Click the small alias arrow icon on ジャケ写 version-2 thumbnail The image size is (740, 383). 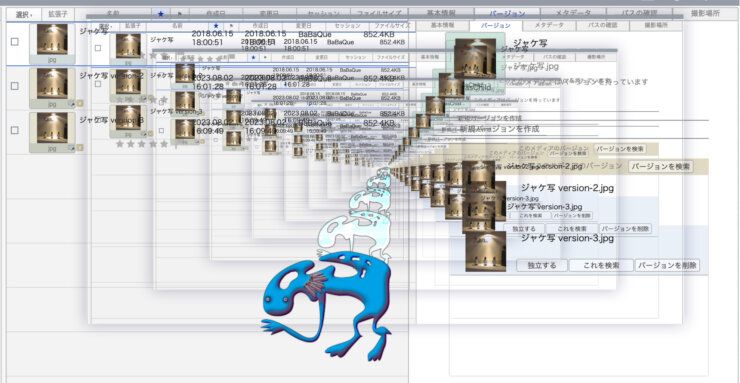(x=72, y=103)
